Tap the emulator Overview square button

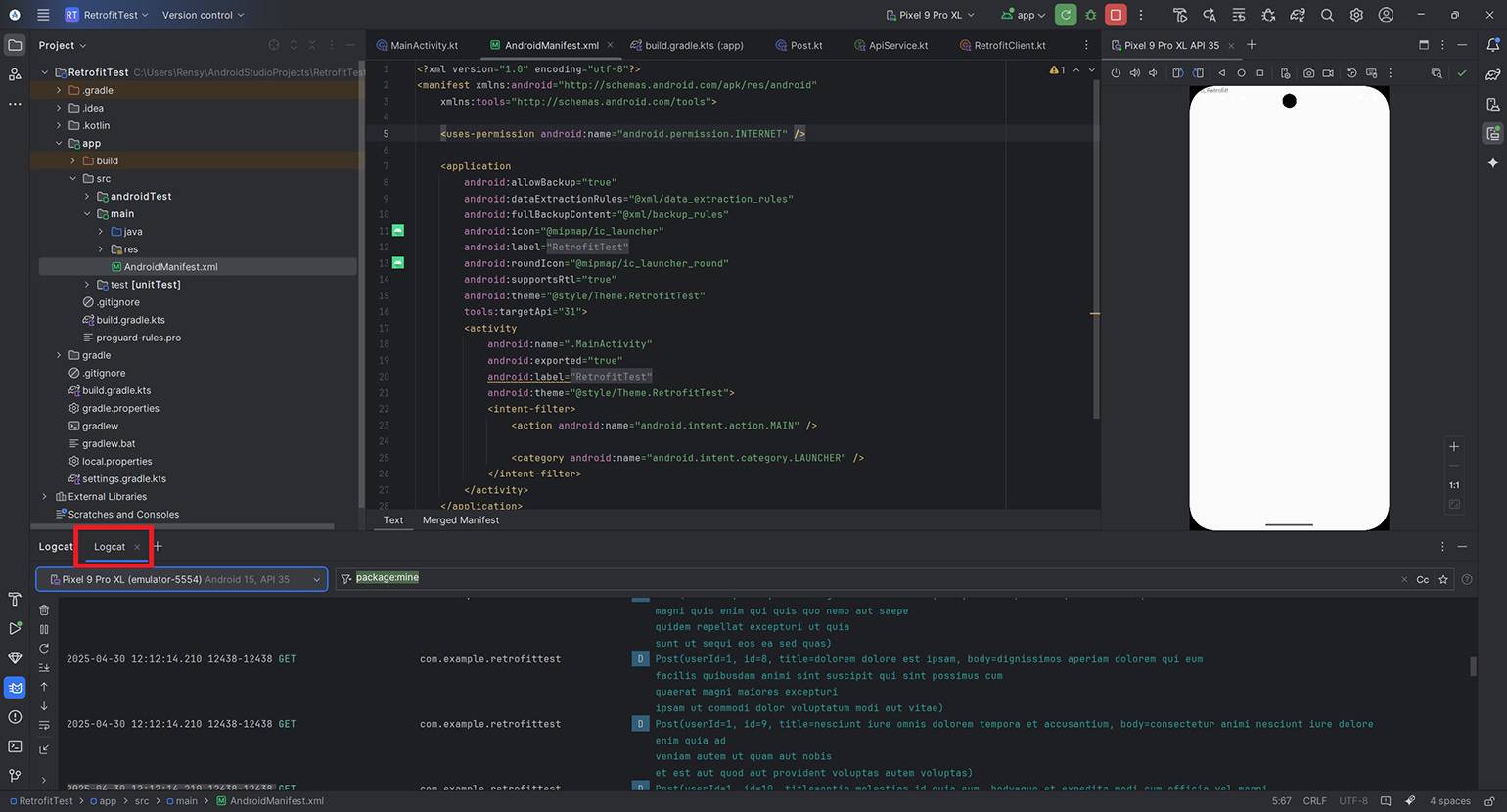coord(1260,73)
